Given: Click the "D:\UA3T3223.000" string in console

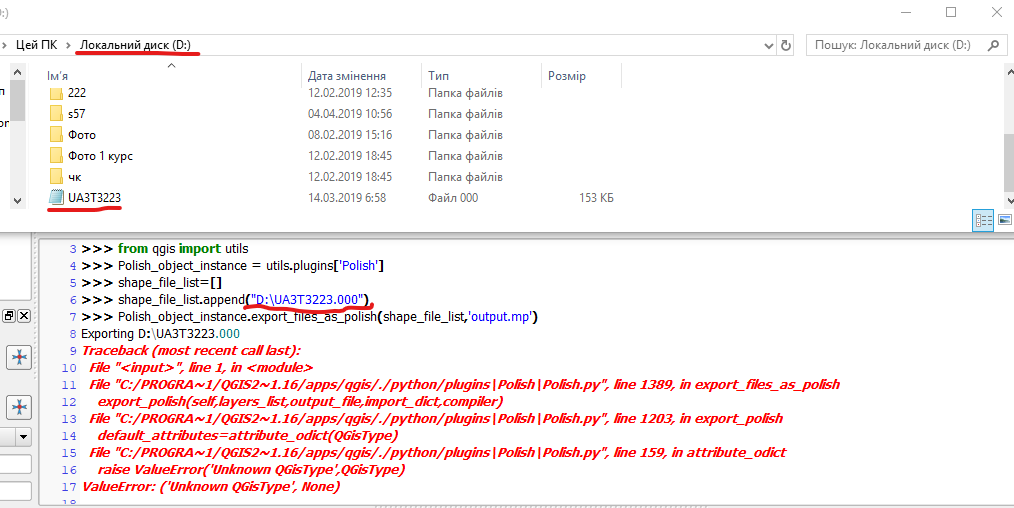Looking at the screenshot, I should pos(307,300).
